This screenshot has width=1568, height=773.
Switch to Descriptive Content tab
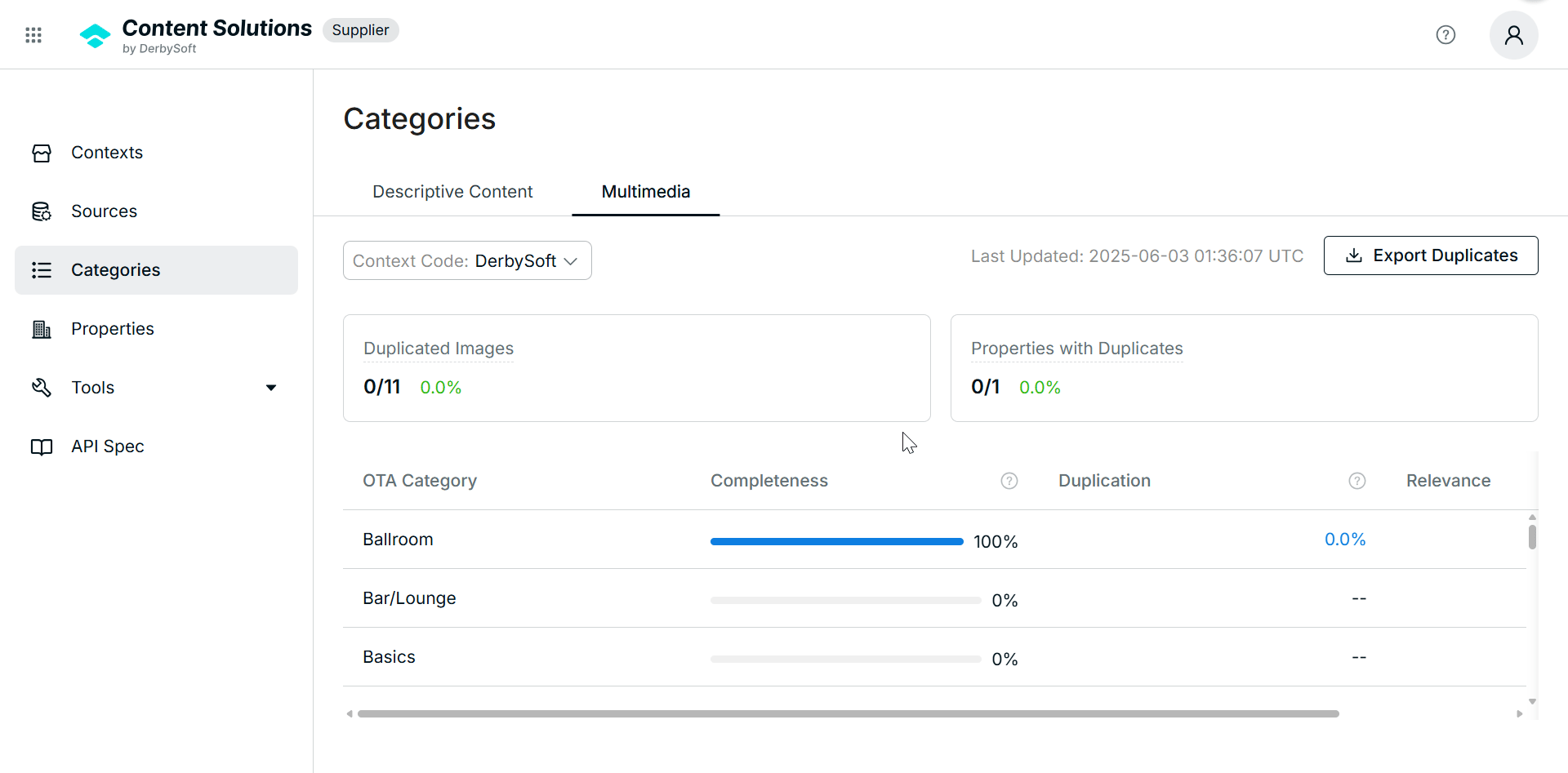click(x=452, y=192)
